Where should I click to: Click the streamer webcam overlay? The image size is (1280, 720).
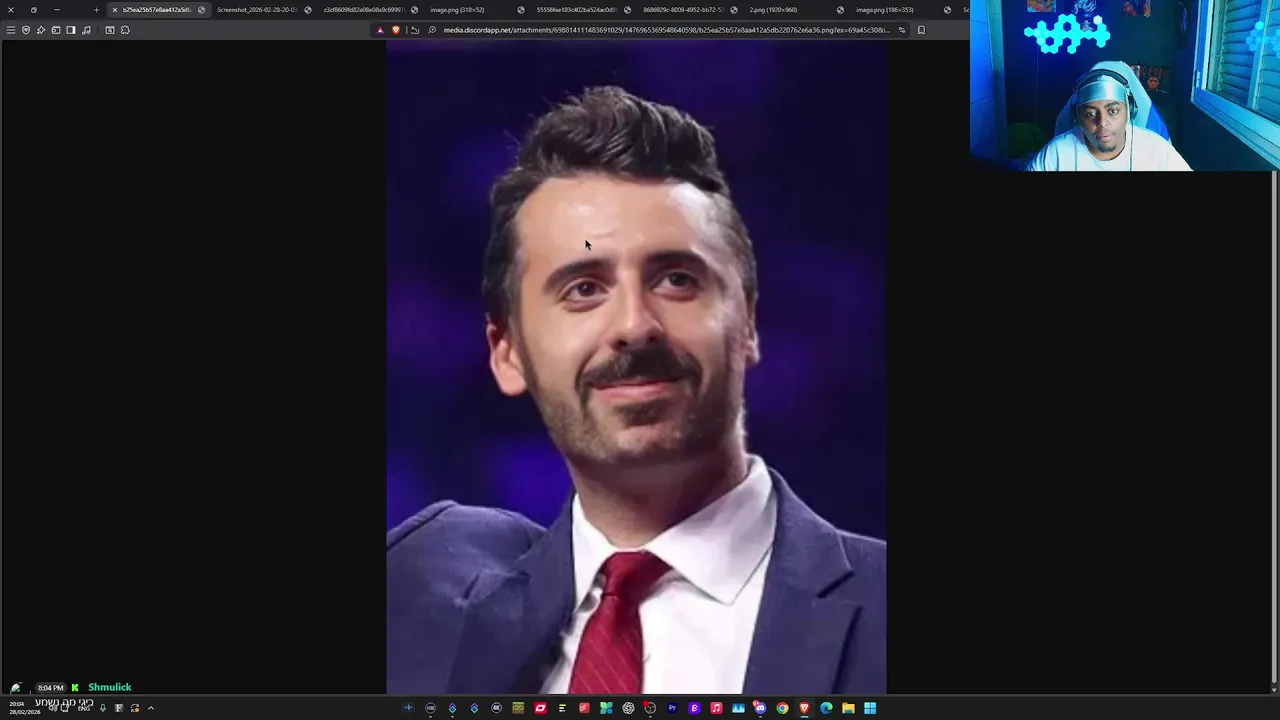point(1125,85)
